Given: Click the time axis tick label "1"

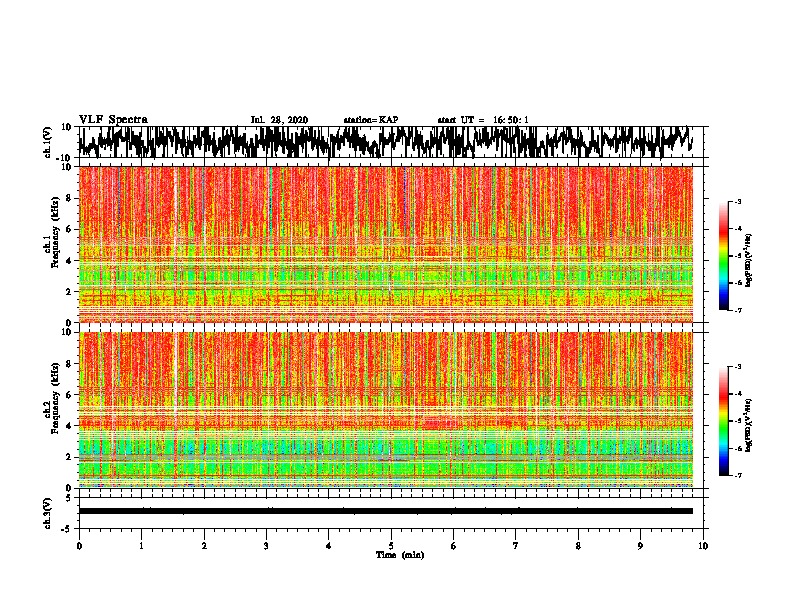Looking at the screenshot, I should pos(141,546).
